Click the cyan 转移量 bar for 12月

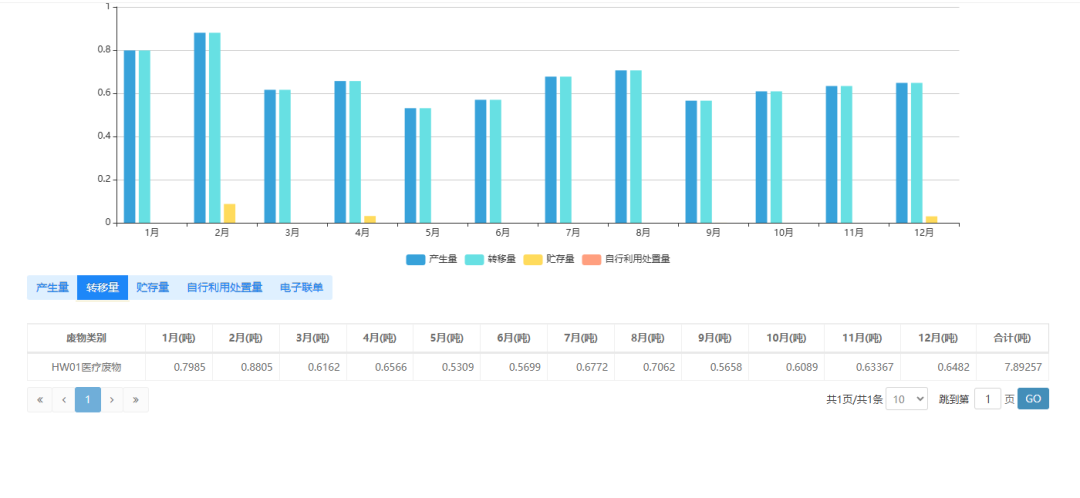point(917,153)
